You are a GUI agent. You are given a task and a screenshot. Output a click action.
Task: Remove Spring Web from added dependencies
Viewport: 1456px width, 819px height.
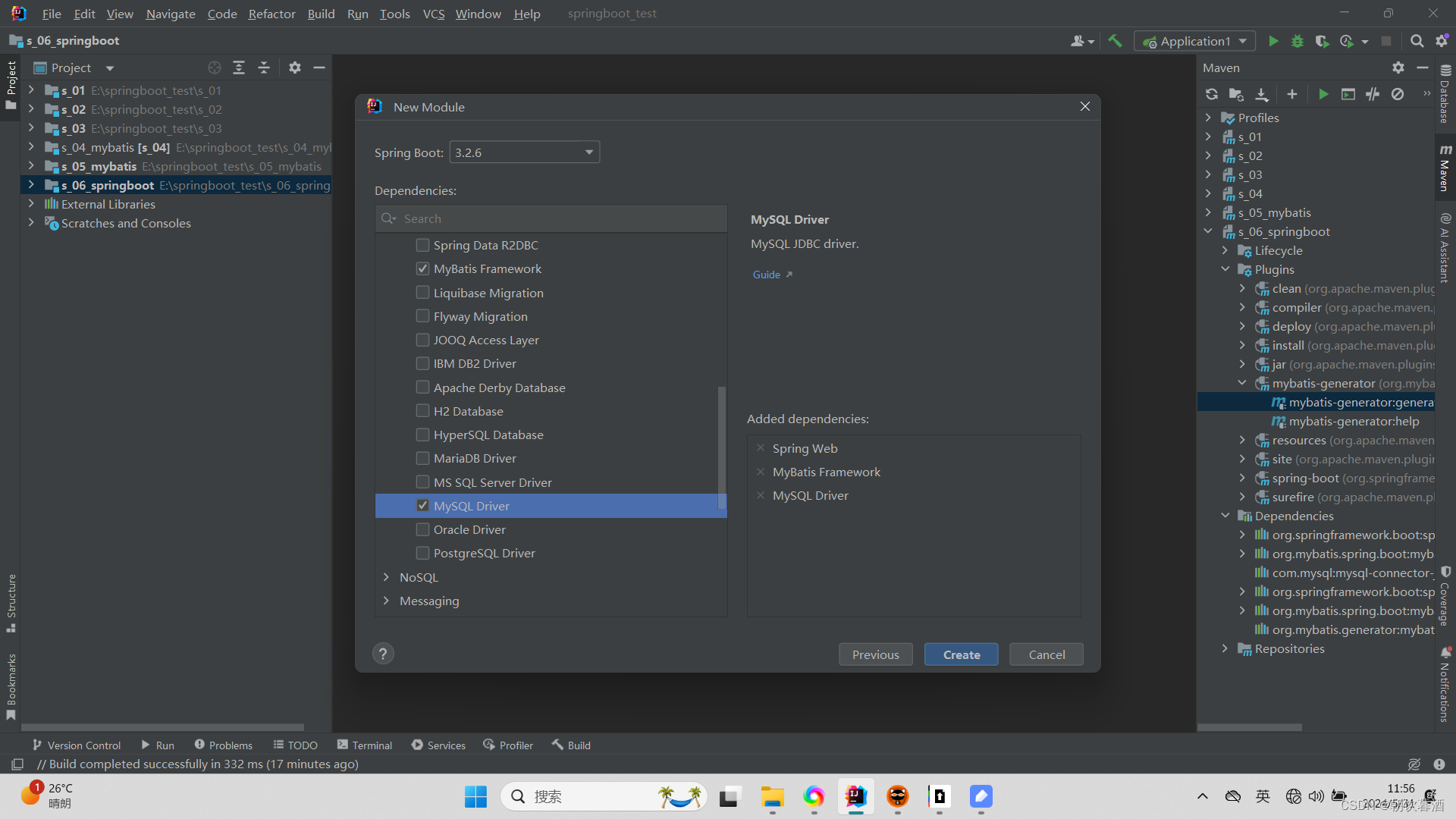click(761, 448)
